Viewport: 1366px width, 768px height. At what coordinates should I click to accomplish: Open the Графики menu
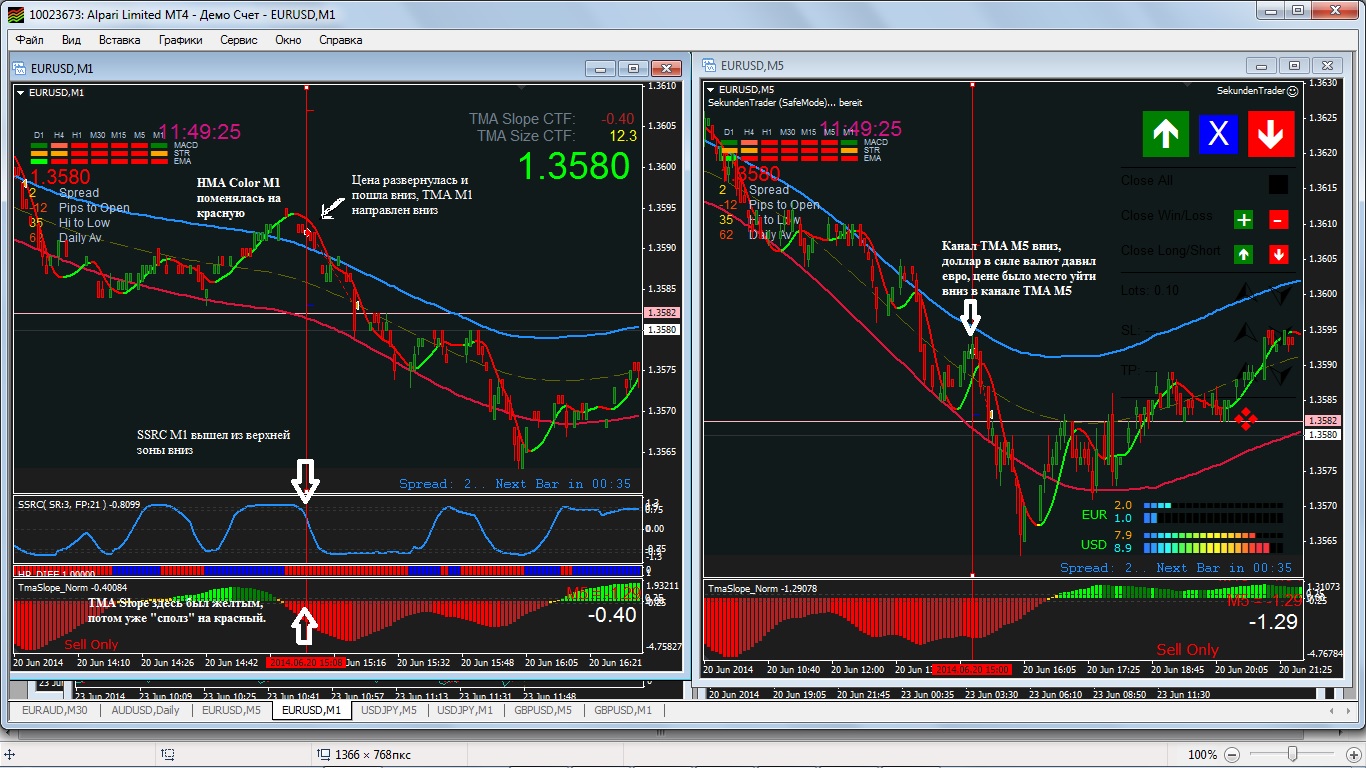[180, 40]
